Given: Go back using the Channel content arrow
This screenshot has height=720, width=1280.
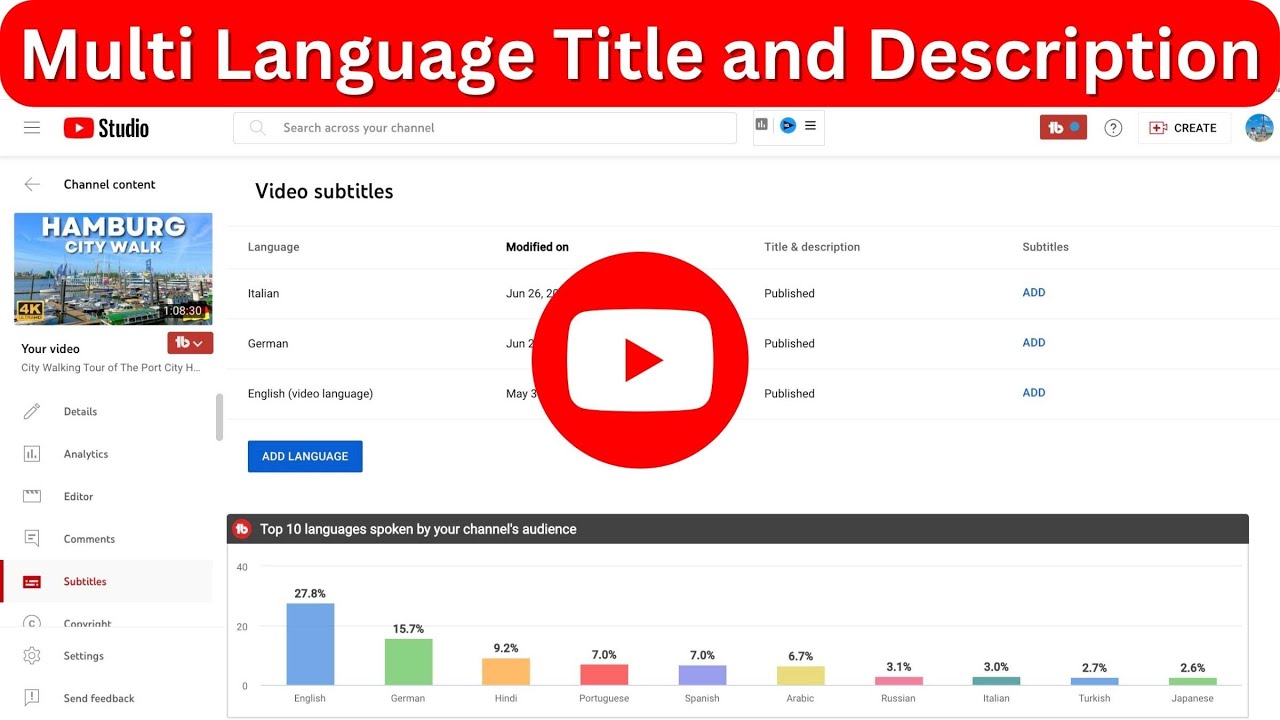Looking at the screenshot, I should tap(32, 184).
